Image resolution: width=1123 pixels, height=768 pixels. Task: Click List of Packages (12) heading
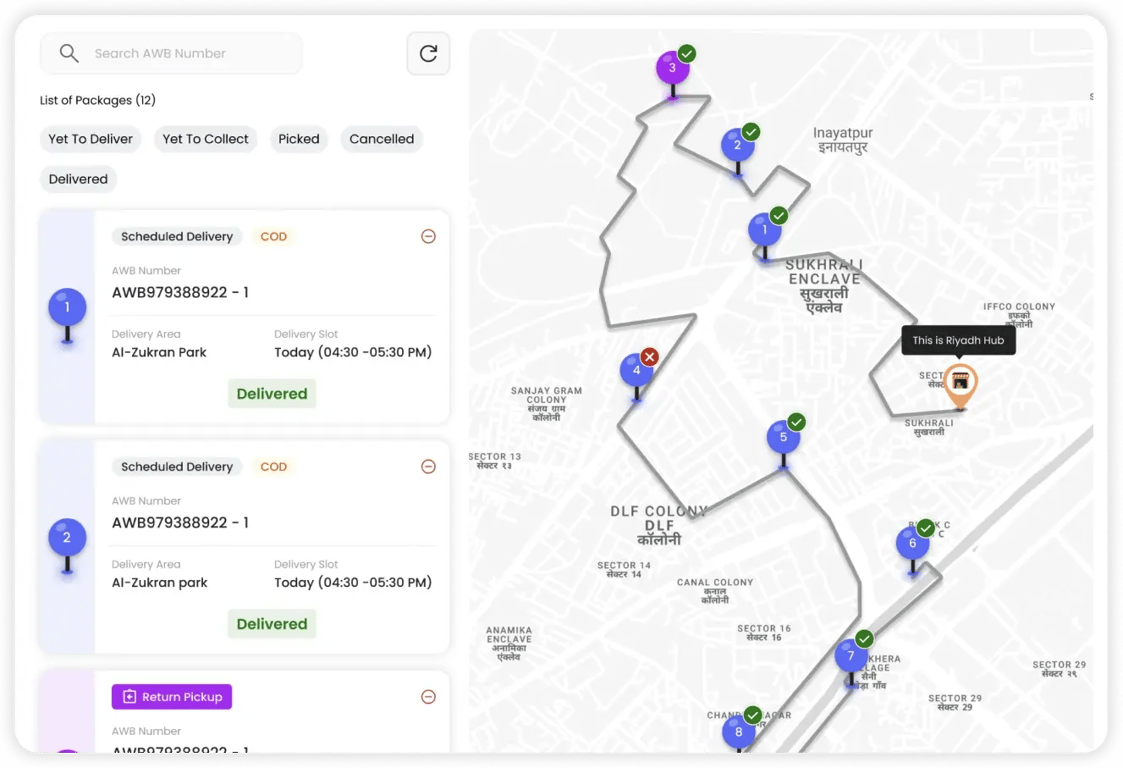[97, 100]
